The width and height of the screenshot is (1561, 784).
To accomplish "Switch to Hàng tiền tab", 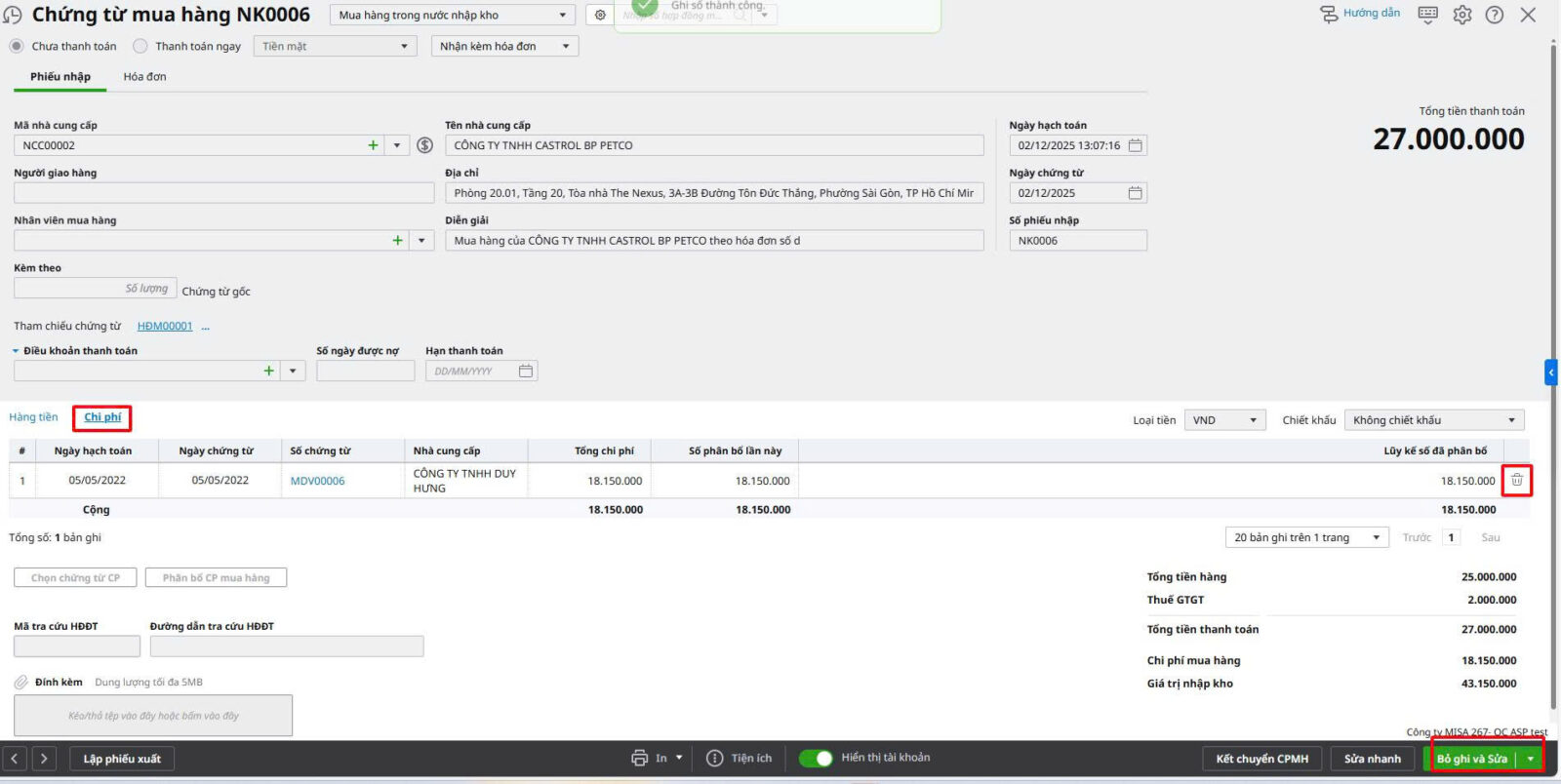I will [33, 417].
